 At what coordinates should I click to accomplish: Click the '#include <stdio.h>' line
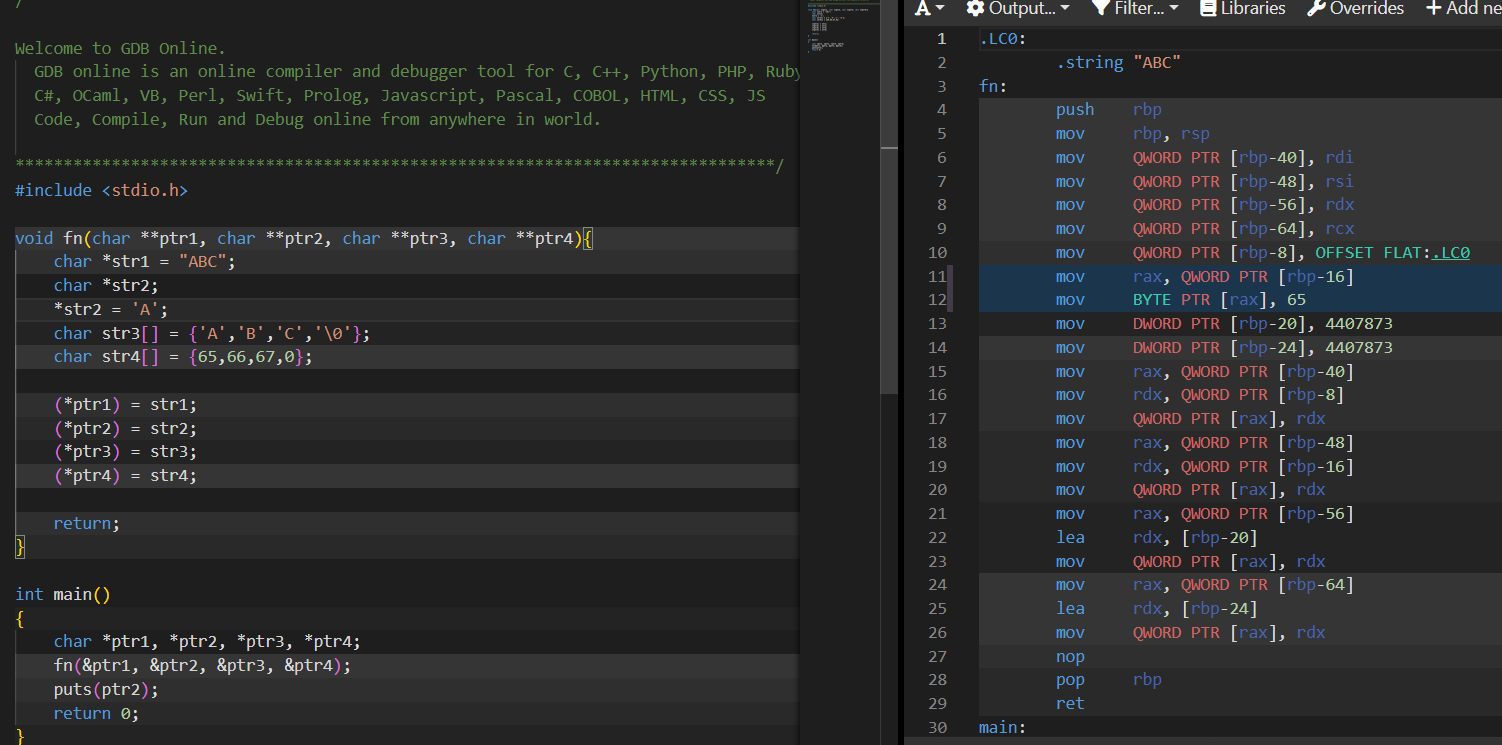[x=101, y=190]
